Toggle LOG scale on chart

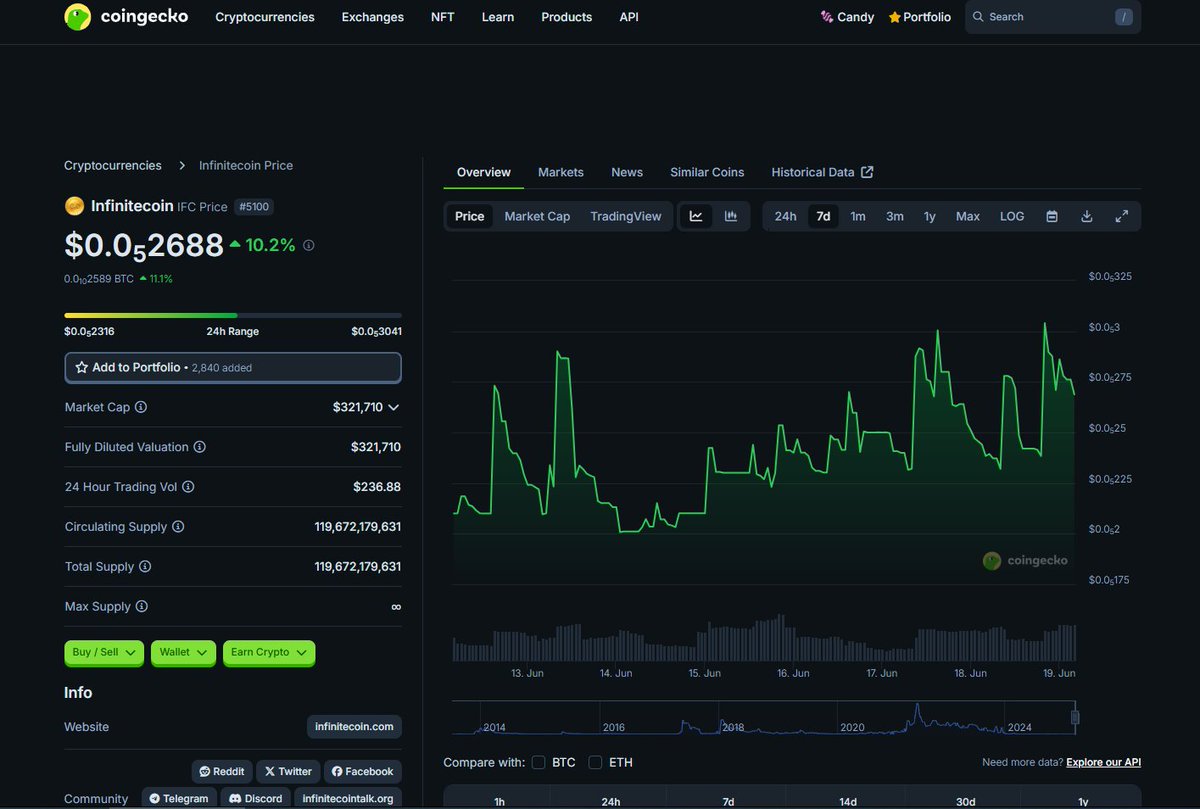coord(1012,216)
